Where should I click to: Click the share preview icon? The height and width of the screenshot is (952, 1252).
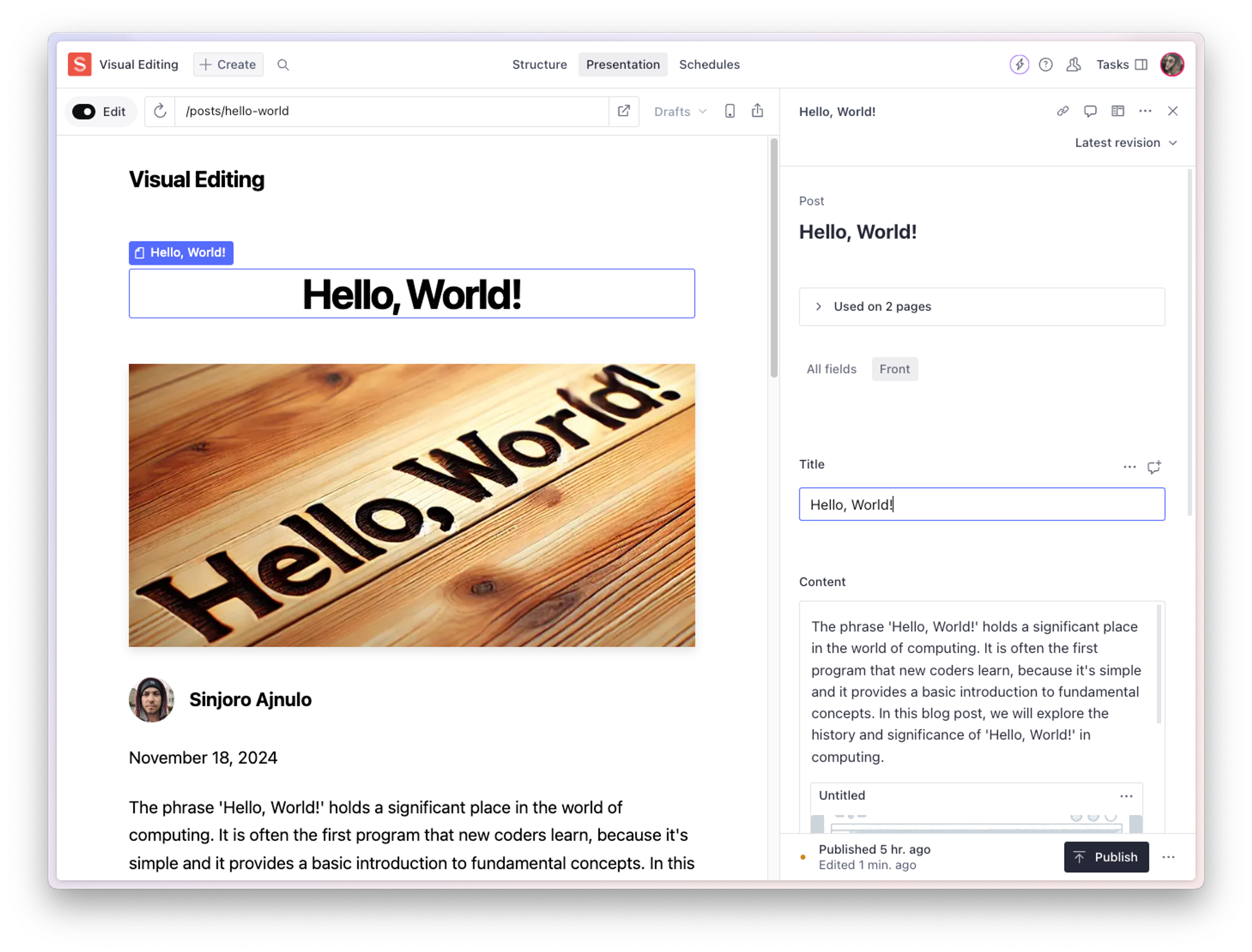757,111
